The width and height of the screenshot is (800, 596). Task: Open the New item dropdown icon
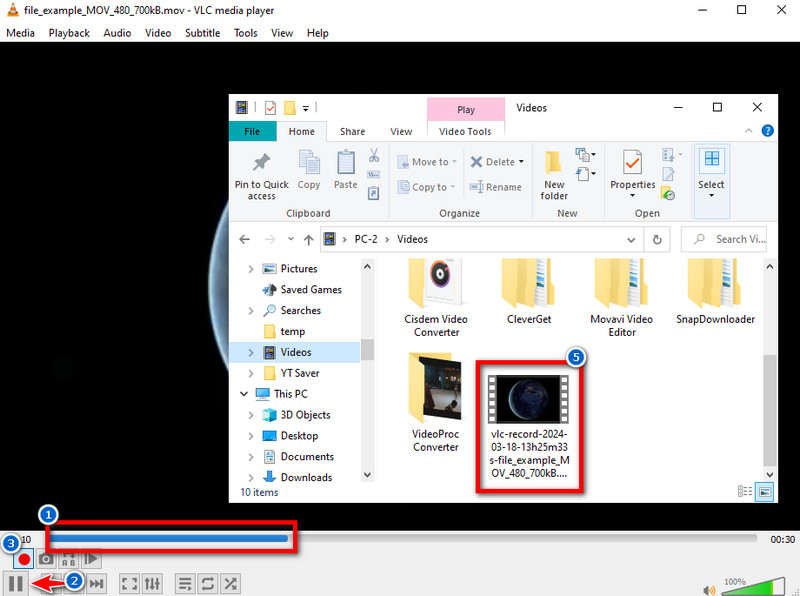click(585, 154)
